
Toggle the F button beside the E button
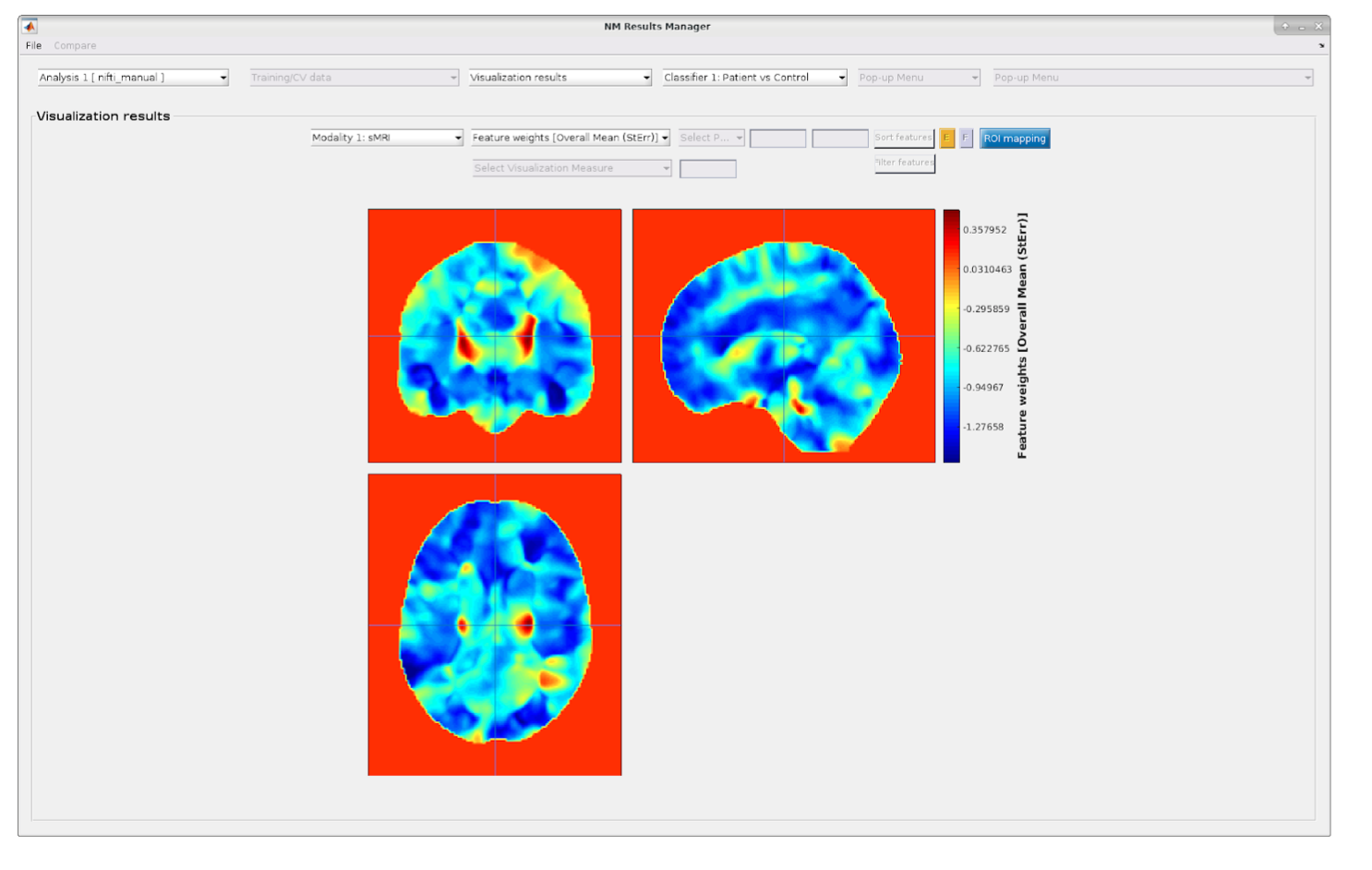click(x=965, y=138)
